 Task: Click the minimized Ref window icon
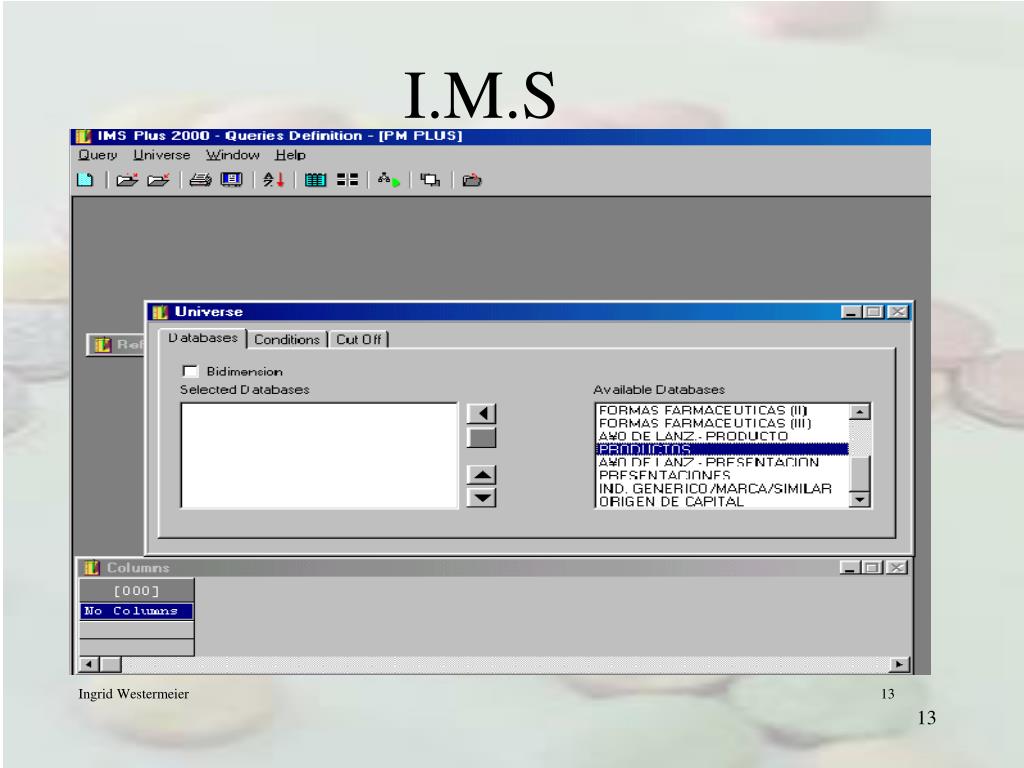point(103,344)
